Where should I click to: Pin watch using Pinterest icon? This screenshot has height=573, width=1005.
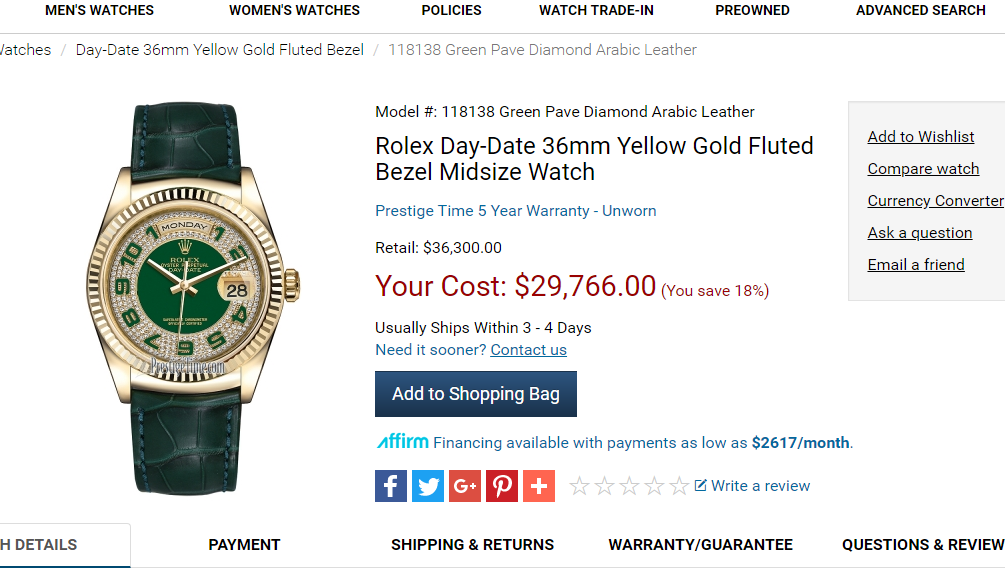[502, 486]
